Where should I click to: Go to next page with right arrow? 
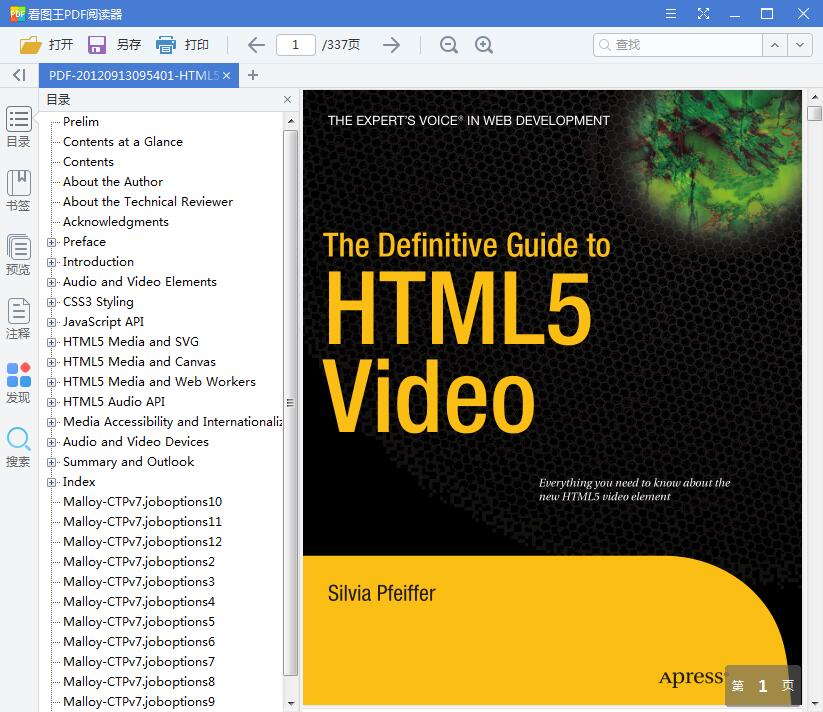(x=391, y=45)
